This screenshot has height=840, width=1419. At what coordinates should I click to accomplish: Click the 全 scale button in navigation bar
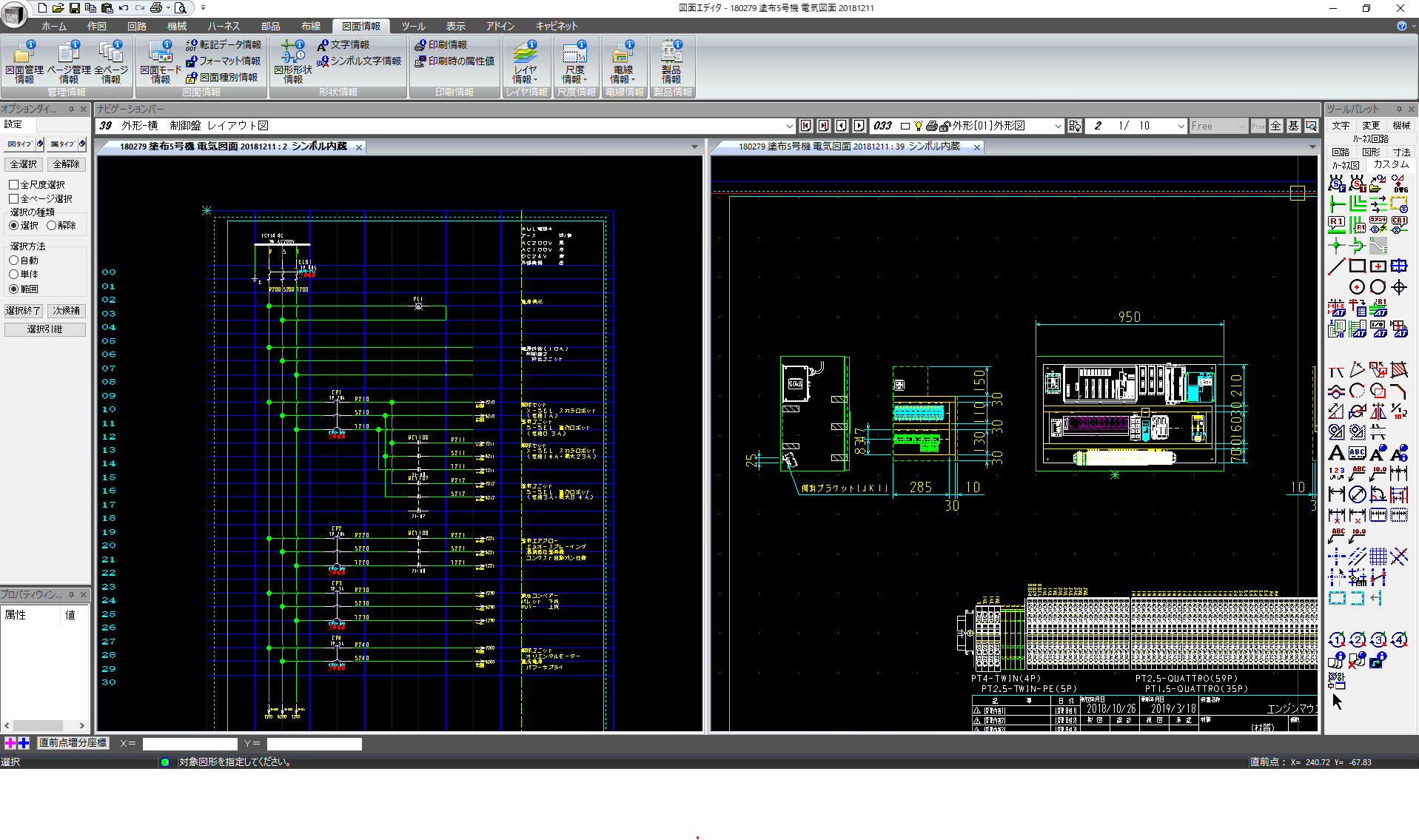[x=1275, y=126]
